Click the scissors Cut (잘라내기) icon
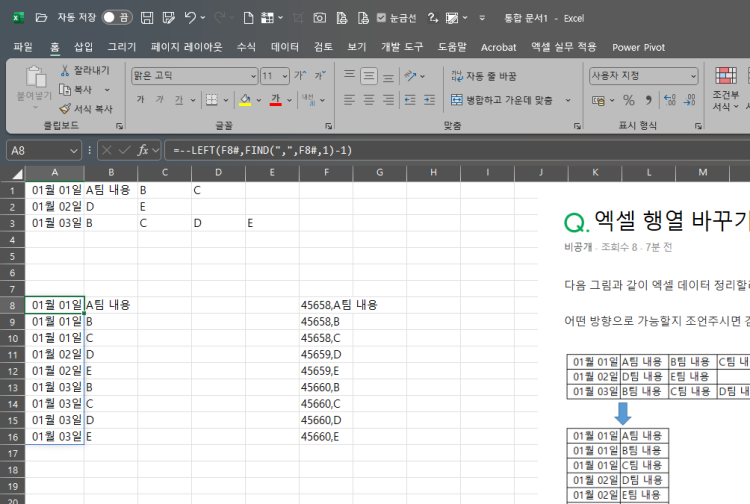 pos(65,70)
